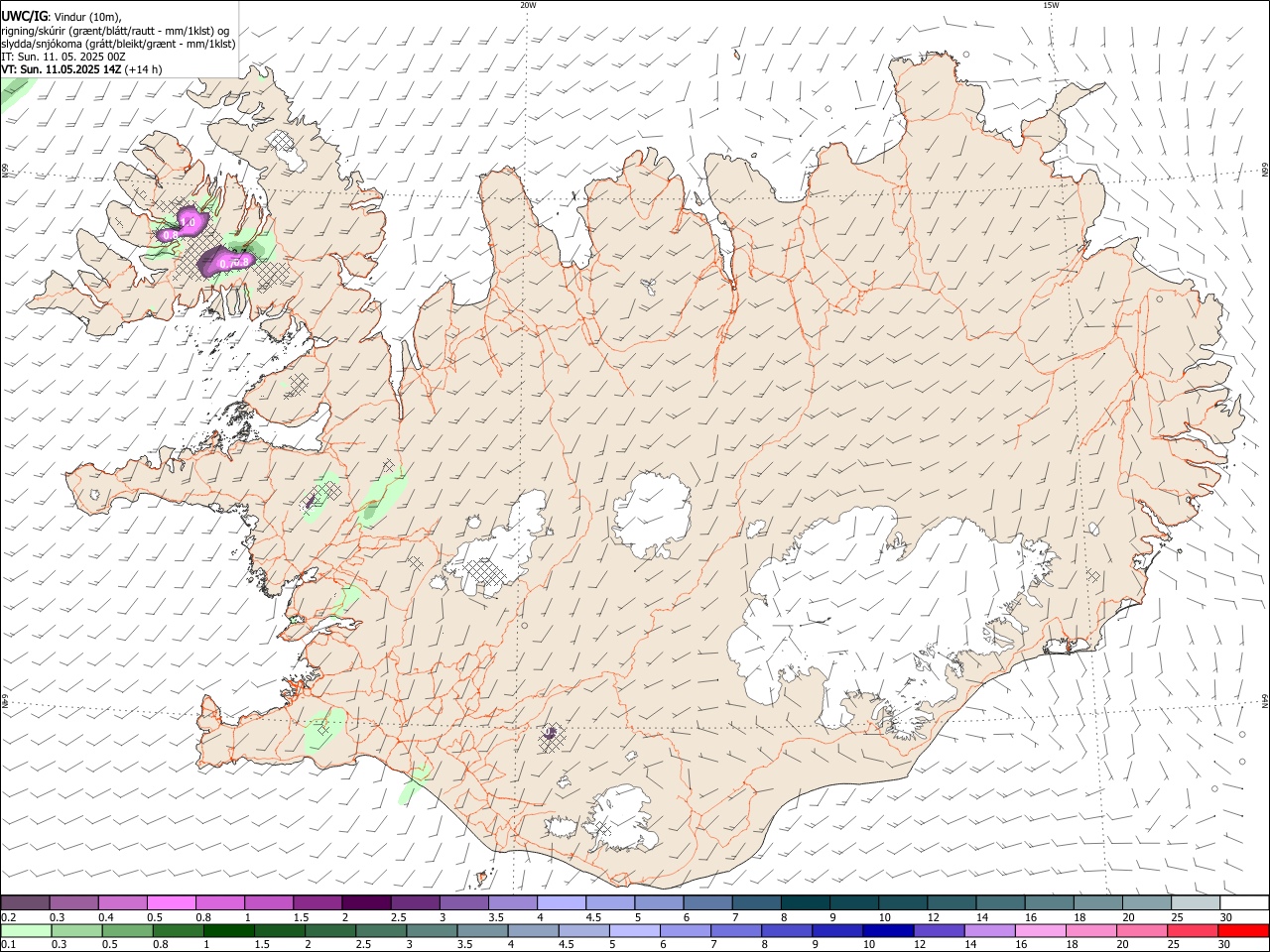1270x952 pixels.
Task: Click the large magenta snowfall blob in Westfjords
Action: click(x=225, y=262)
